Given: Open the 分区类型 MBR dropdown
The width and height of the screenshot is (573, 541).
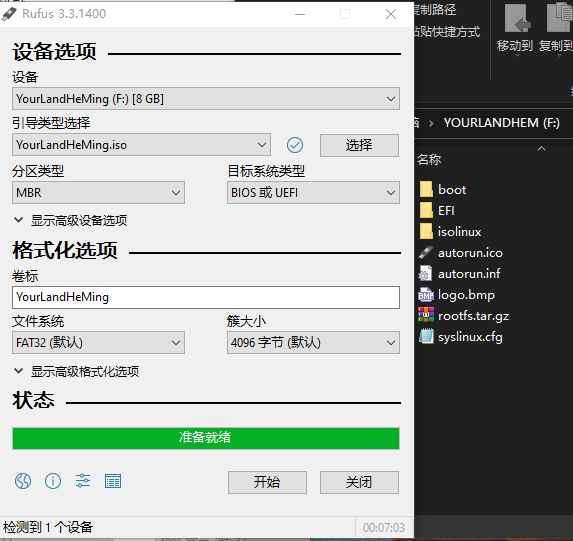Looking at the screenshot, I should [x=98, y=193].
